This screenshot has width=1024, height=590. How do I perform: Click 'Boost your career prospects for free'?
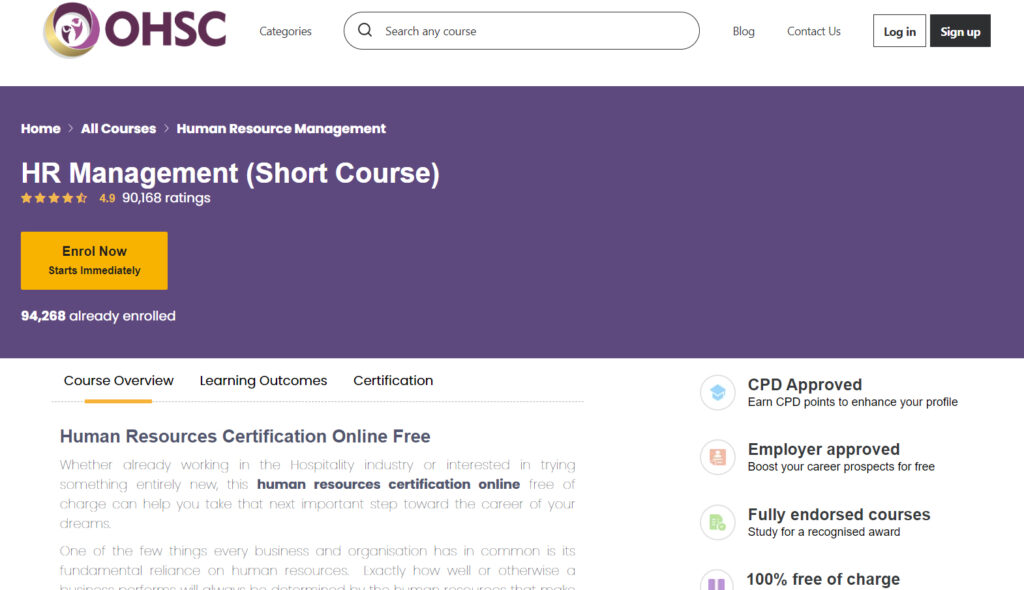(841, 467)
